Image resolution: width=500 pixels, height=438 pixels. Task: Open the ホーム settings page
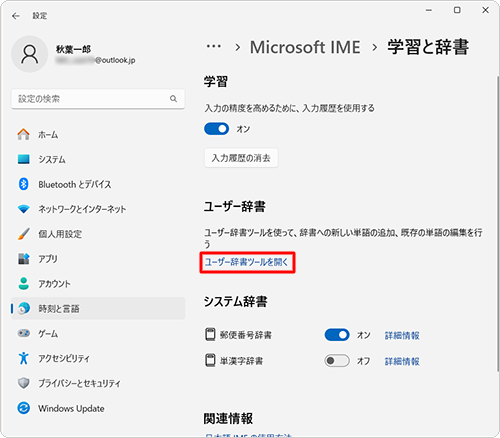pyautogui.click(x=98, y=134)
